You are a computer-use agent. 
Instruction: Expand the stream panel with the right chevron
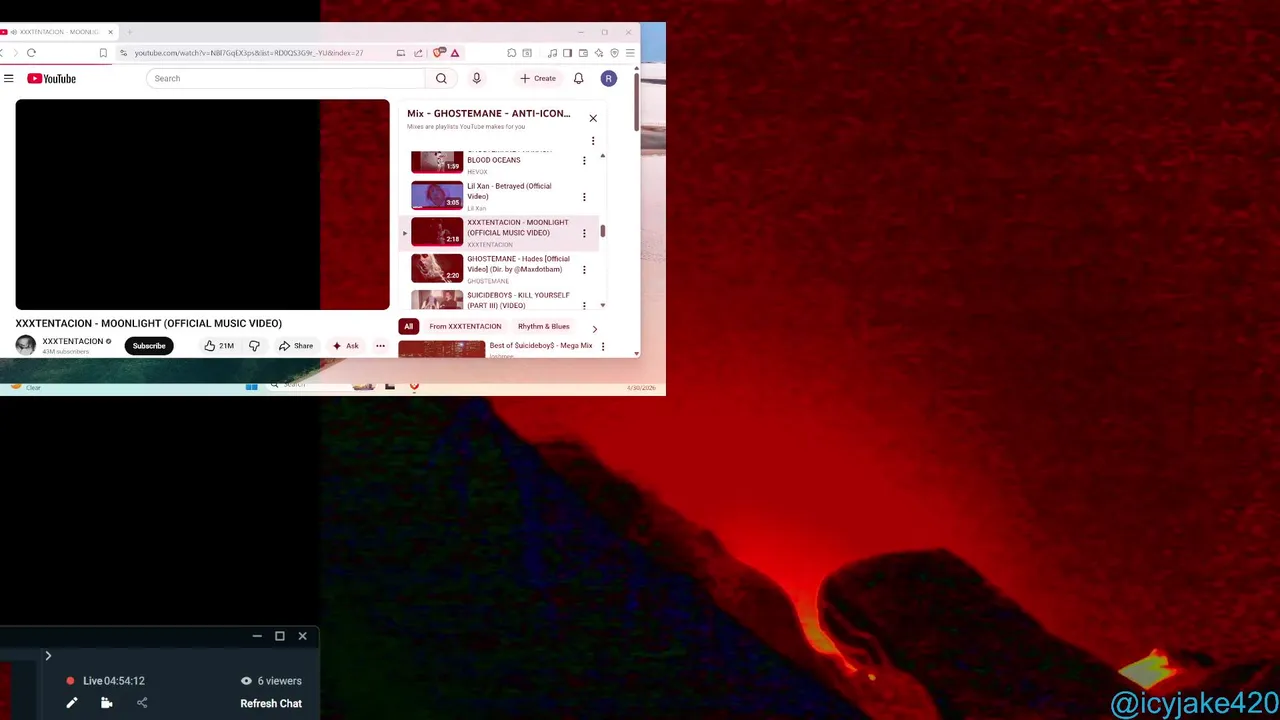tap(47, 656)
